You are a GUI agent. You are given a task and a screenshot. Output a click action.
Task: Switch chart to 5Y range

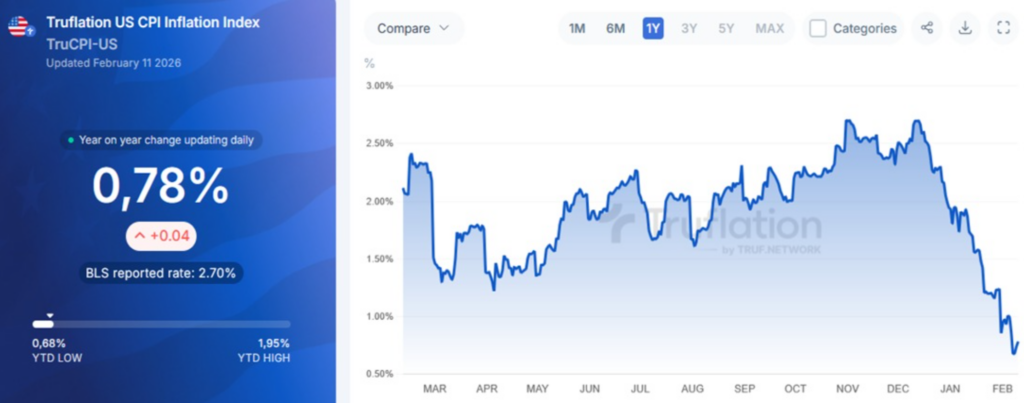point(726,29)
